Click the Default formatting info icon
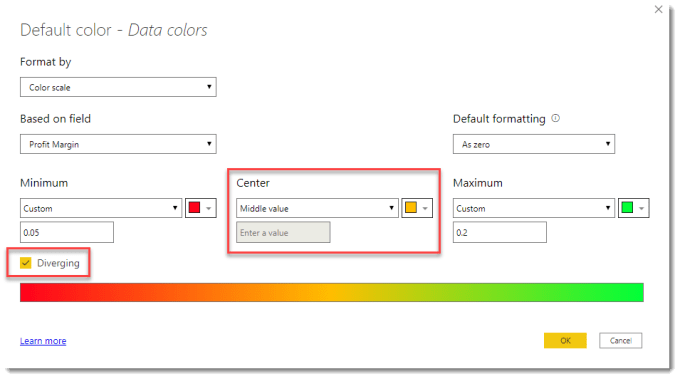 coord(556,118)
